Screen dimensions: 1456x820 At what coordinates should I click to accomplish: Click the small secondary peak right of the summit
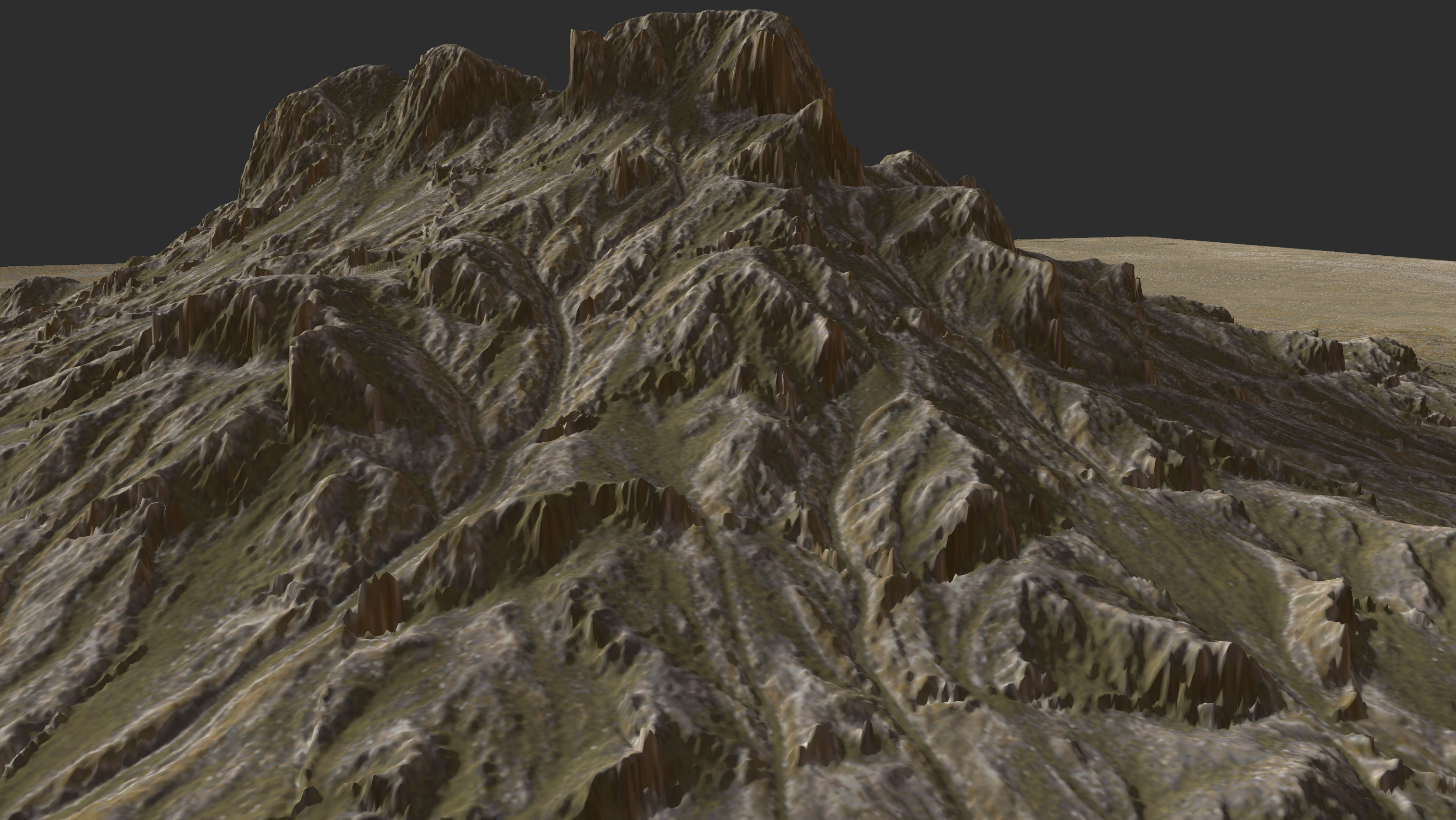pyautogui.click(x=910, y=164)
